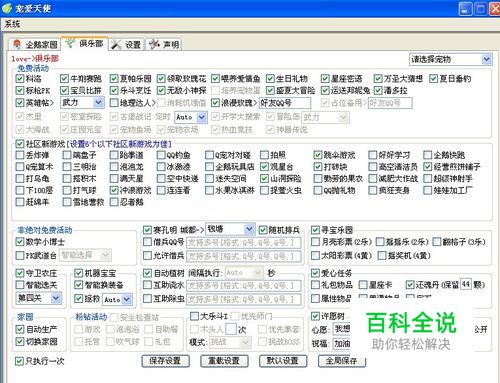Disable the 盛夏大冒险 checkbox
500x383 pixels.
(270, 90)
